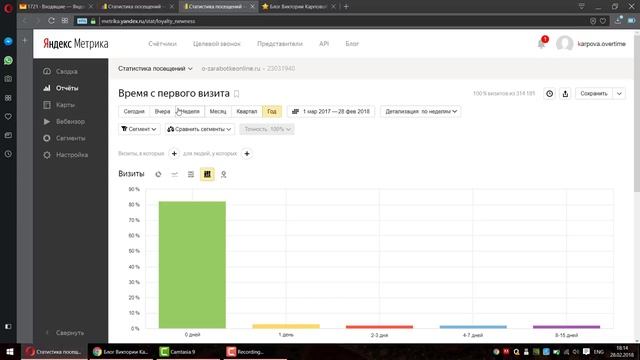This screenshot has width=640, height=360.
Task: Open date range picker 1 мар 2017 — 28 фев 2018
Action: (x=331, y=111)
